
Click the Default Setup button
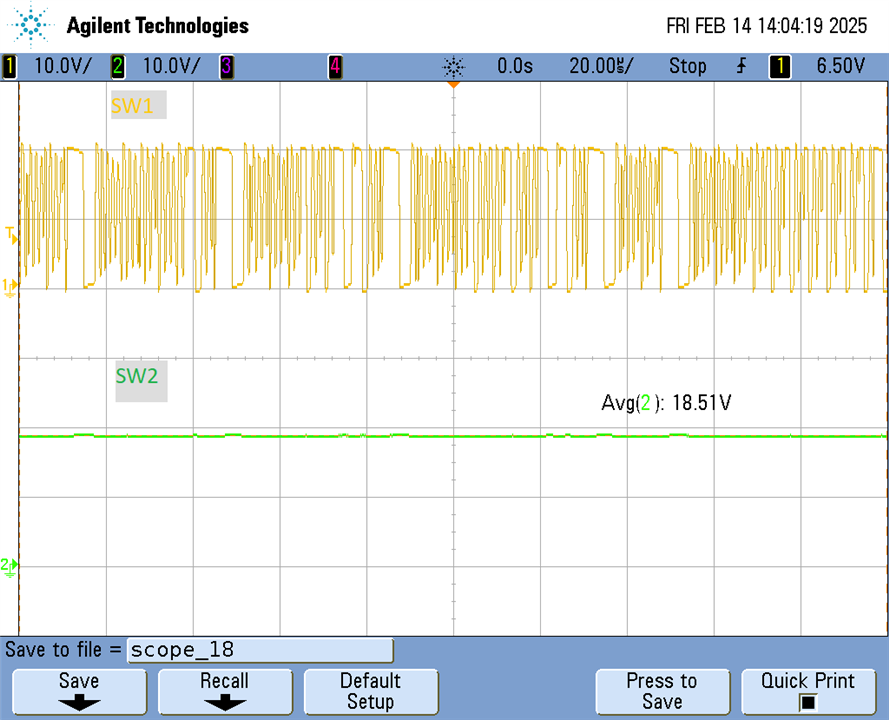(371, 692)
